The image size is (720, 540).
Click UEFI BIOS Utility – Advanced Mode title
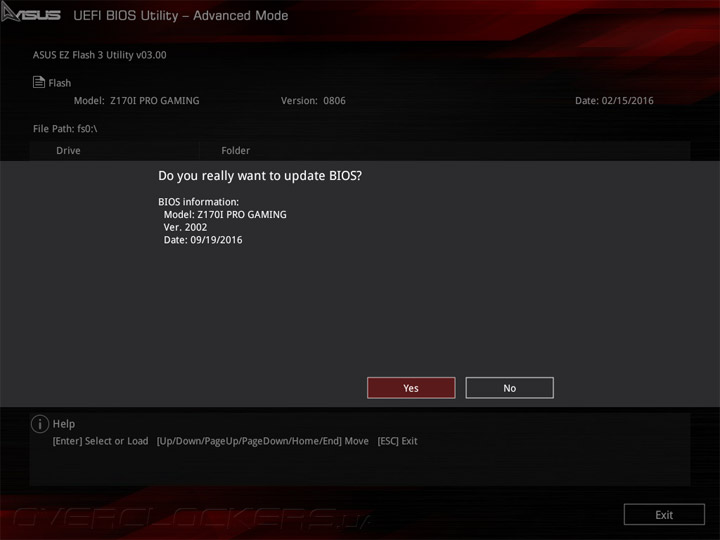[180, 16]
